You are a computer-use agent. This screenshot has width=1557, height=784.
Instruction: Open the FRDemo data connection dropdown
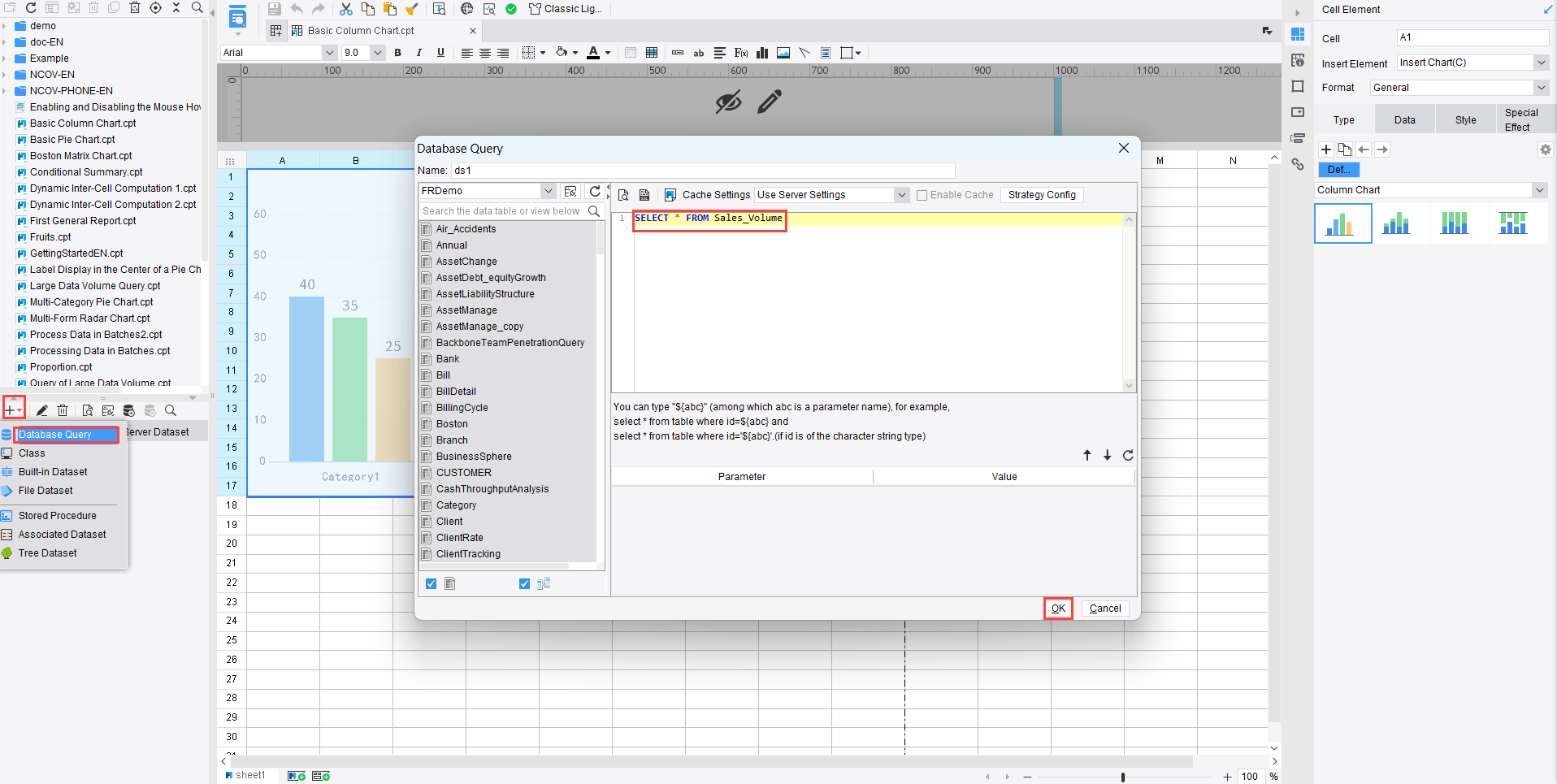(x=548, y=191)
